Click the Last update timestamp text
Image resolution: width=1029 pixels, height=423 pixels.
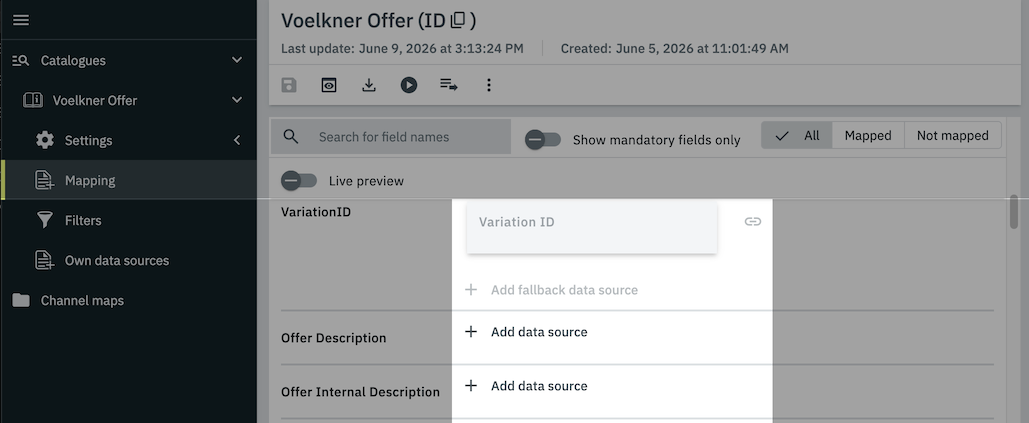click(x=402, y=49)
